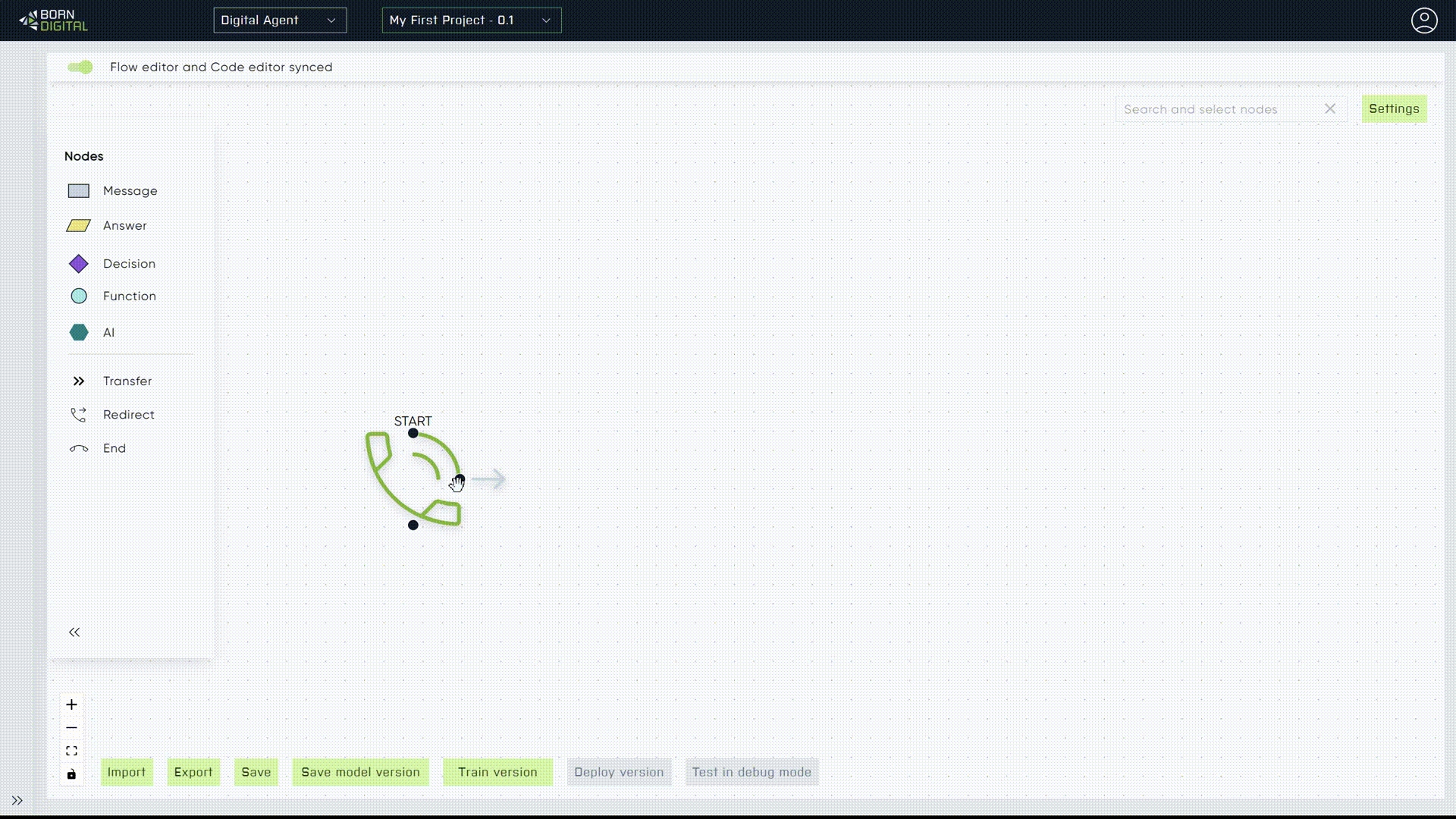Click the Export button
This screenshot has height=819, width=1456.
click(193, 772)
